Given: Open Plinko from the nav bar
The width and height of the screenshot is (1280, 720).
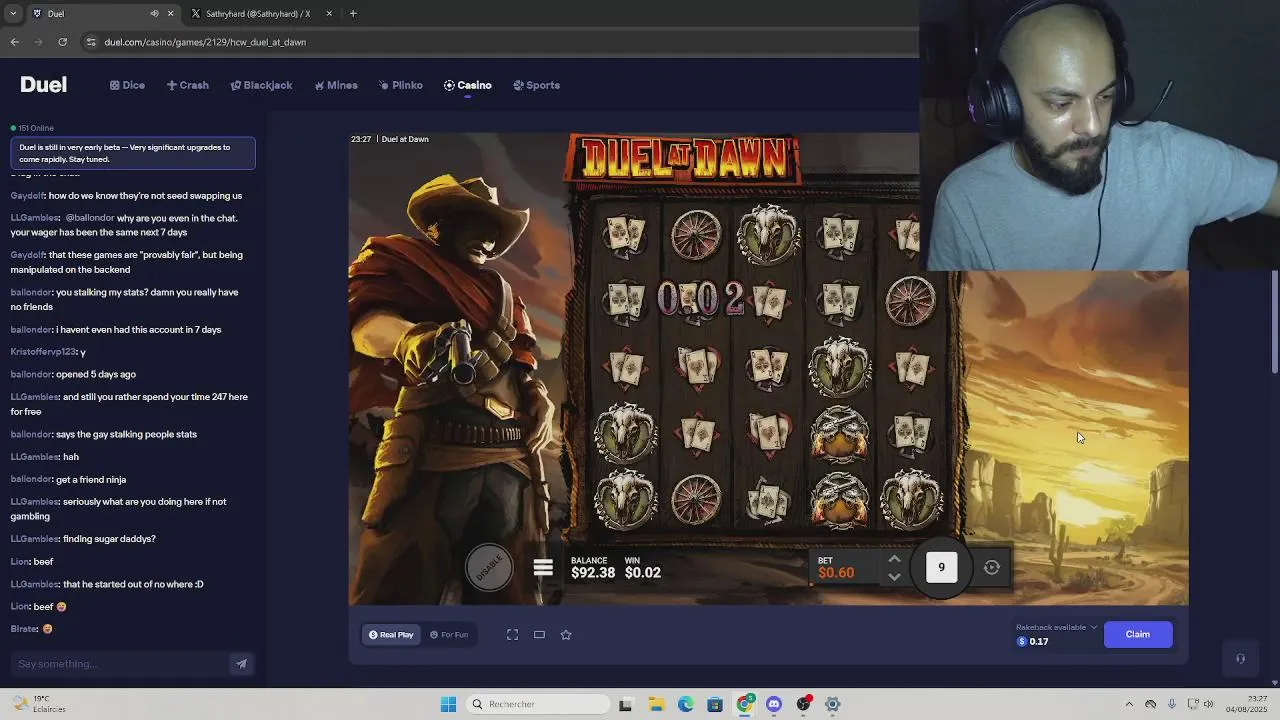Looking at the screenshot, I should point(401,85).
